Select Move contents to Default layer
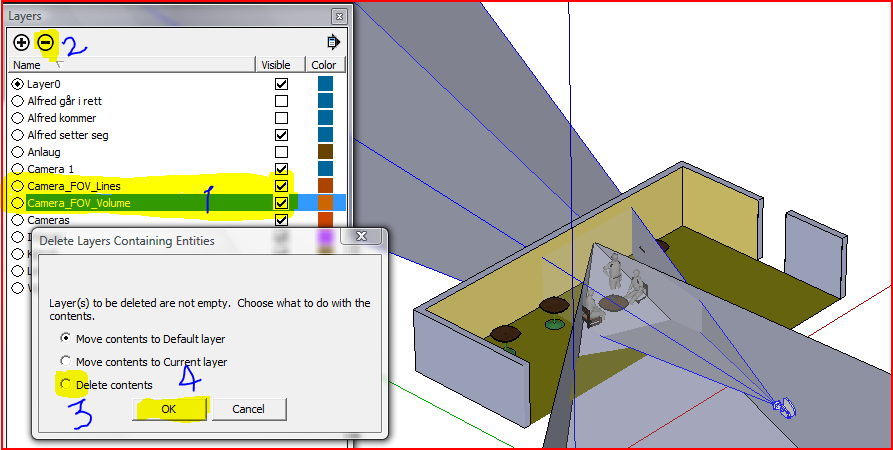 pos(67,339)
